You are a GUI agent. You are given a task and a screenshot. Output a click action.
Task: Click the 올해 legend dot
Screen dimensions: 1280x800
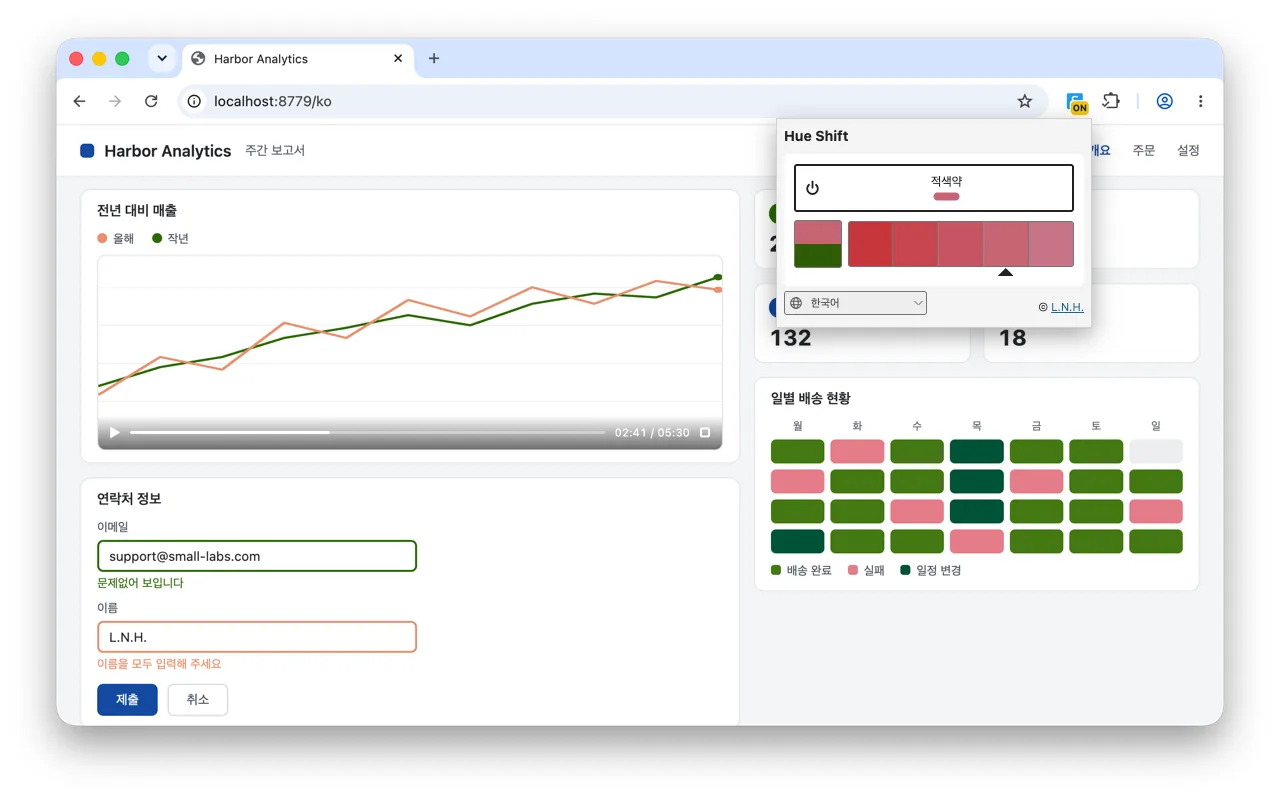click(x=102, y=238)
